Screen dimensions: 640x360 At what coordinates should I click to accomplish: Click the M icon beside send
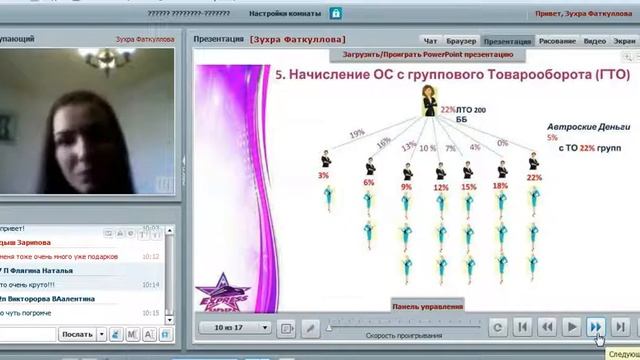click(x=132, y=335)
